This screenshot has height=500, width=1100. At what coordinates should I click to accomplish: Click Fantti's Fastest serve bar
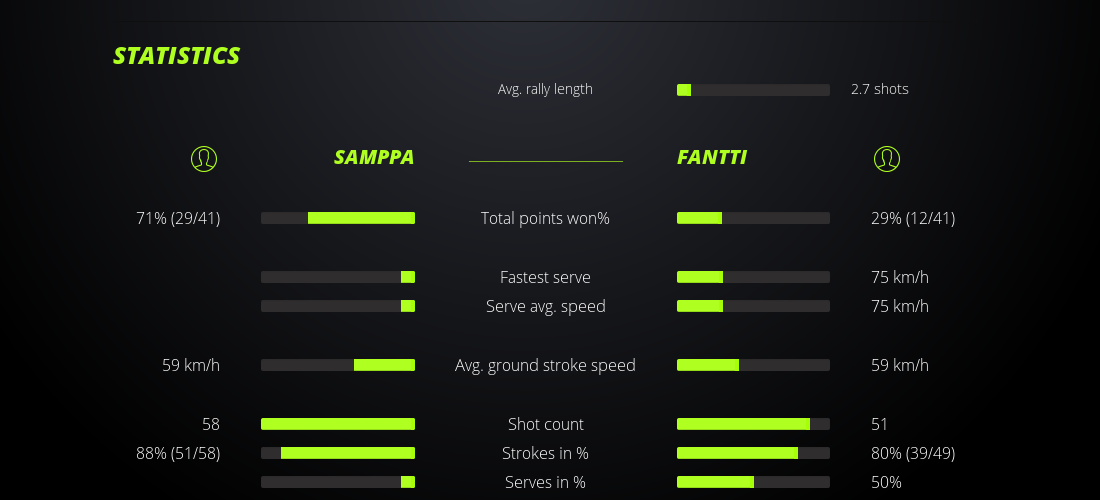[753, 277]
